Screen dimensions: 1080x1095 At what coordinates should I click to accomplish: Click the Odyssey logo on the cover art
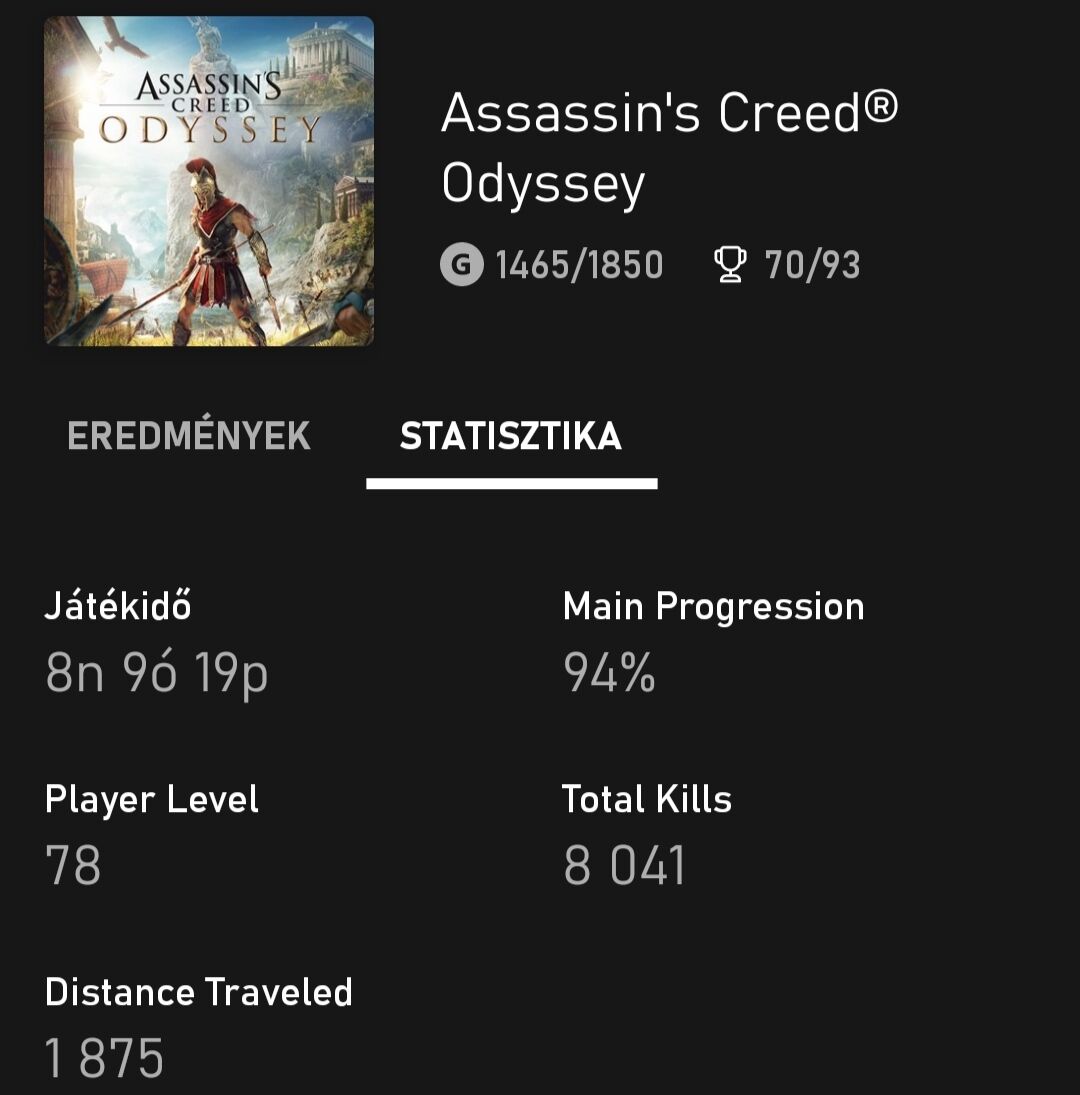(x=209, y=110)
